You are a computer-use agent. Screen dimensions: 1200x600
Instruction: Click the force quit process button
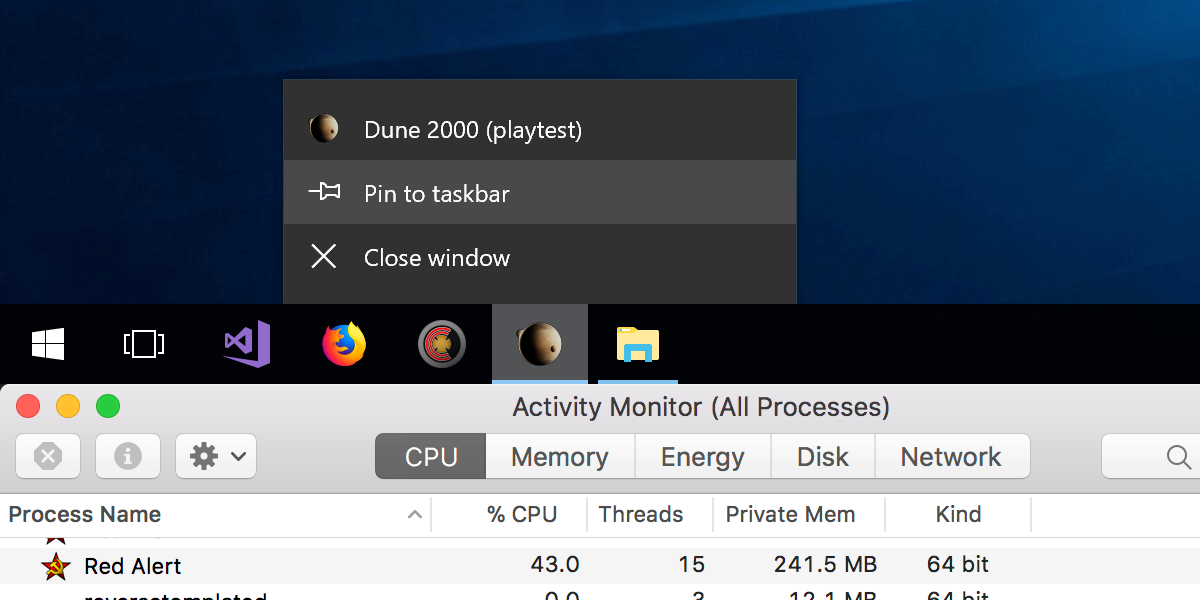48,457
